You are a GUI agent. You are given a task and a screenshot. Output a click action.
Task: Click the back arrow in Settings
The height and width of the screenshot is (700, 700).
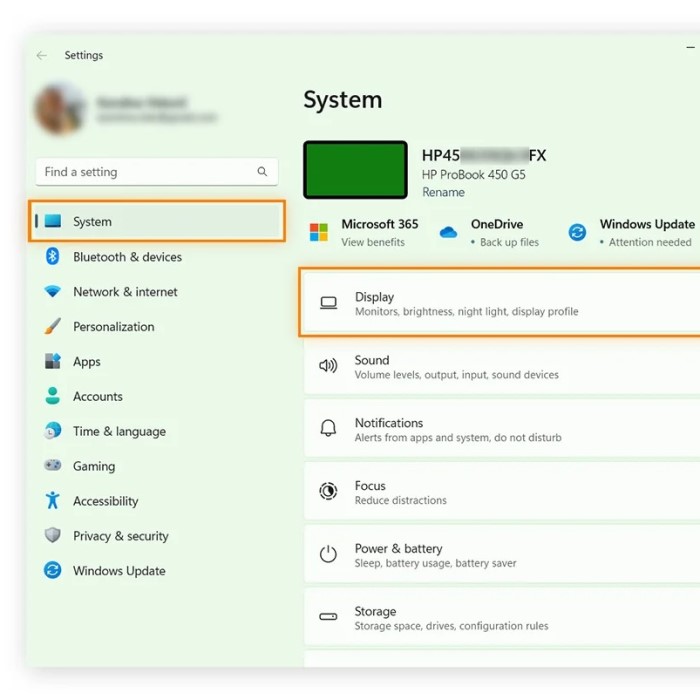41,56
